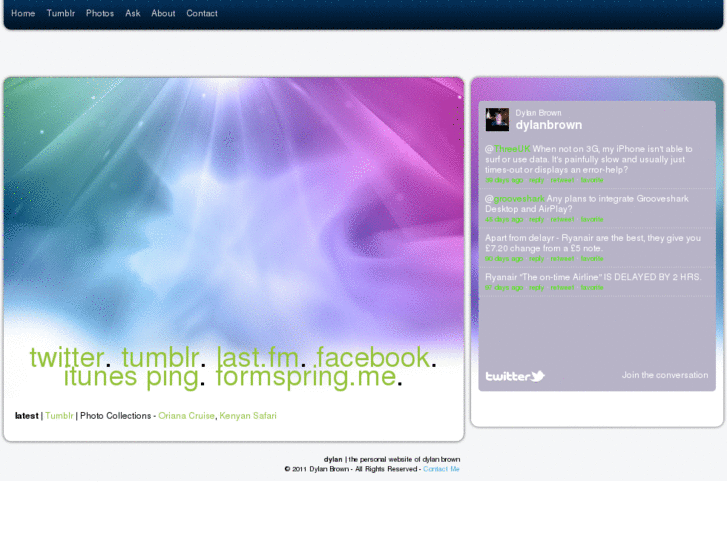Reply to the £7.20 change Ryanair tweet
Screen dimensions: 727x545
pyautogui.click(x=536, y=259)
